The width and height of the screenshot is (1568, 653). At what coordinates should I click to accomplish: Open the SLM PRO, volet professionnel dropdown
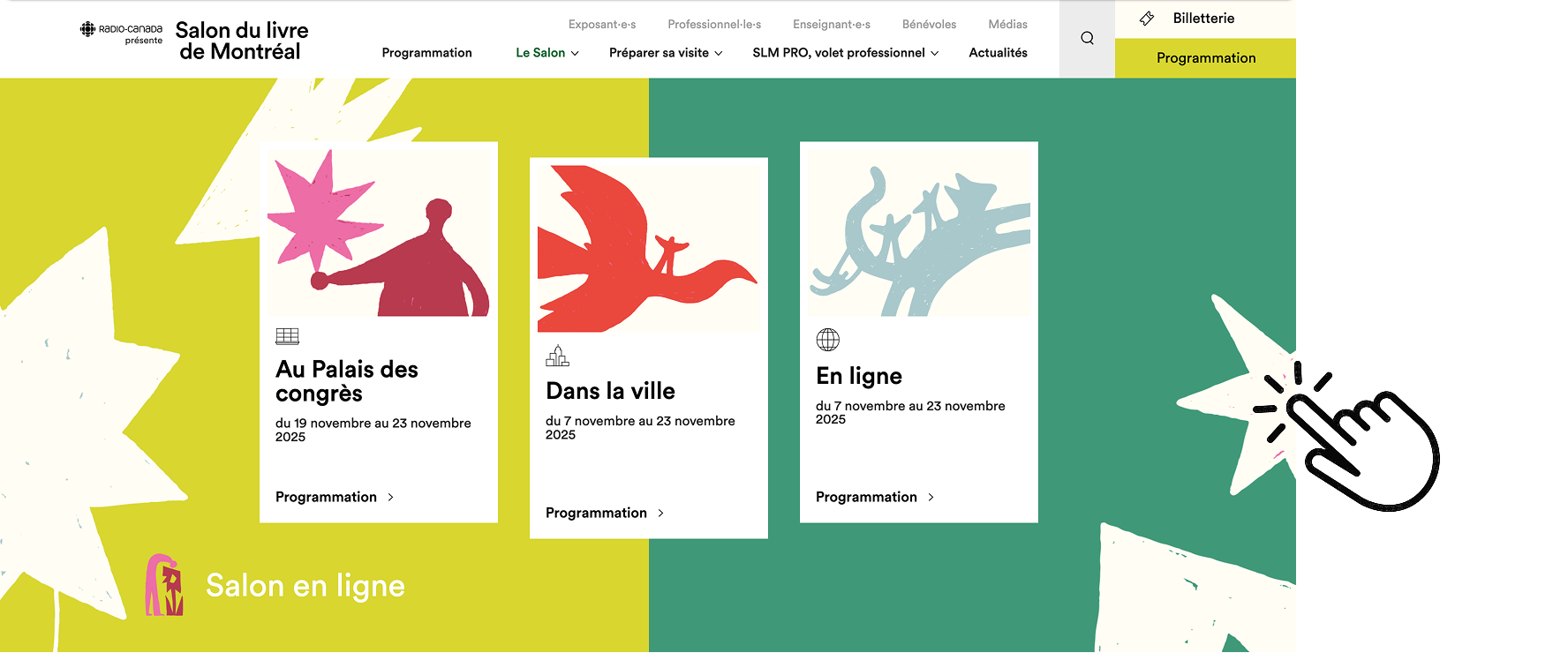(845, 53)
